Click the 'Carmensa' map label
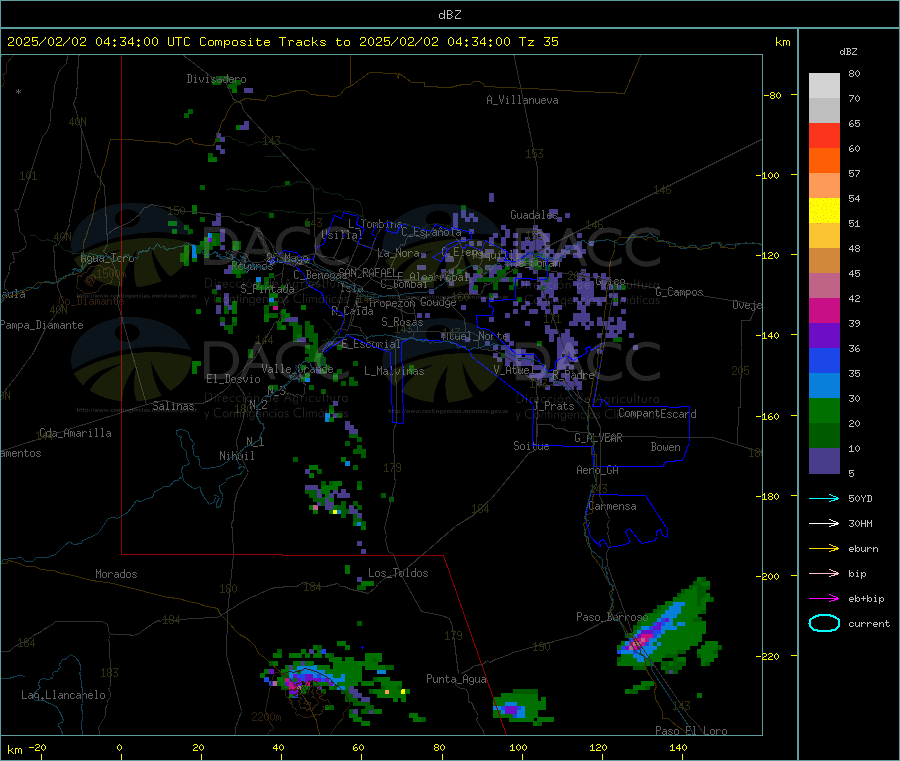 pos(612,506)
